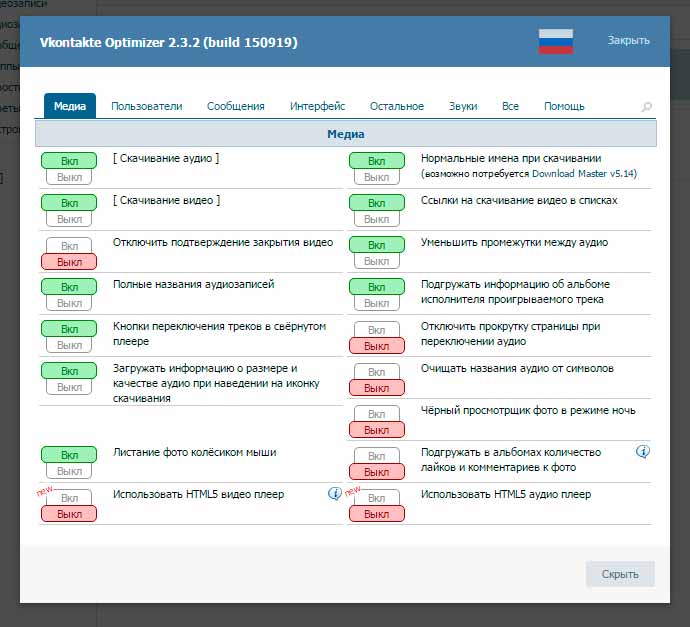This screenshot has height=627, width=690.
Task: Enable Очищать названия аудио от символов Вкл
Action: pos(377,372)
